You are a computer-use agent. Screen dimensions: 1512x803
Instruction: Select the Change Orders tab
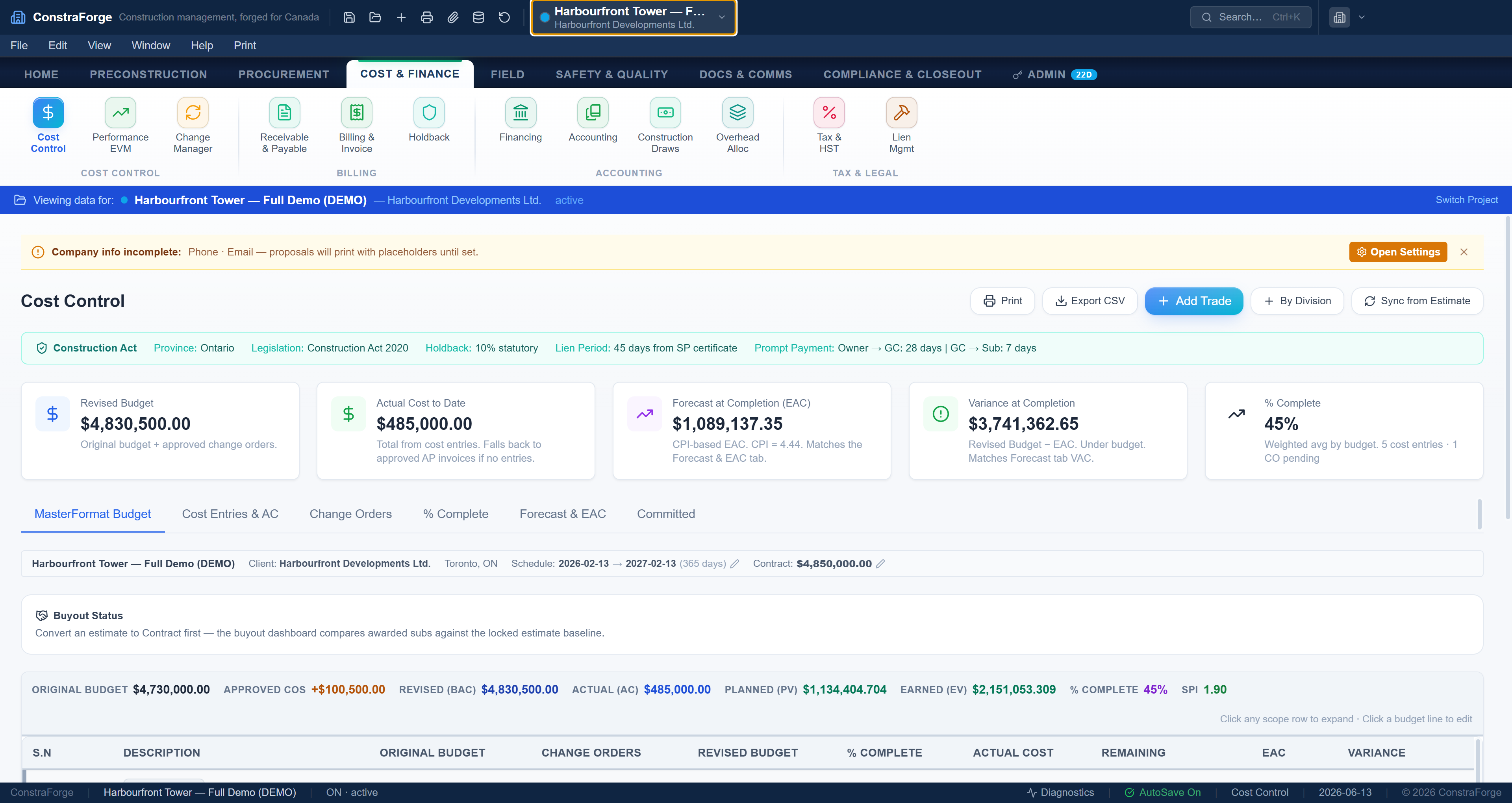[350, 514]
